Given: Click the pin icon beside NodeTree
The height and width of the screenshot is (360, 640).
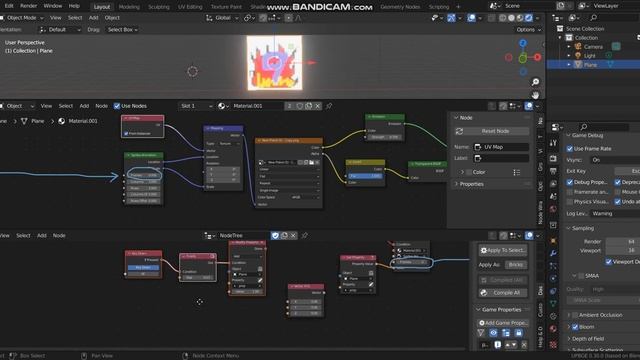Looking at the screenshot, I should coord(304,236).
